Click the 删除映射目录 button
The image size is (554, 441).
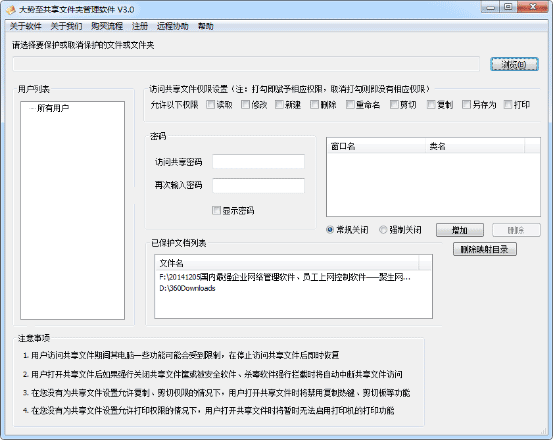pyautogui.click(x=485, y=249)
